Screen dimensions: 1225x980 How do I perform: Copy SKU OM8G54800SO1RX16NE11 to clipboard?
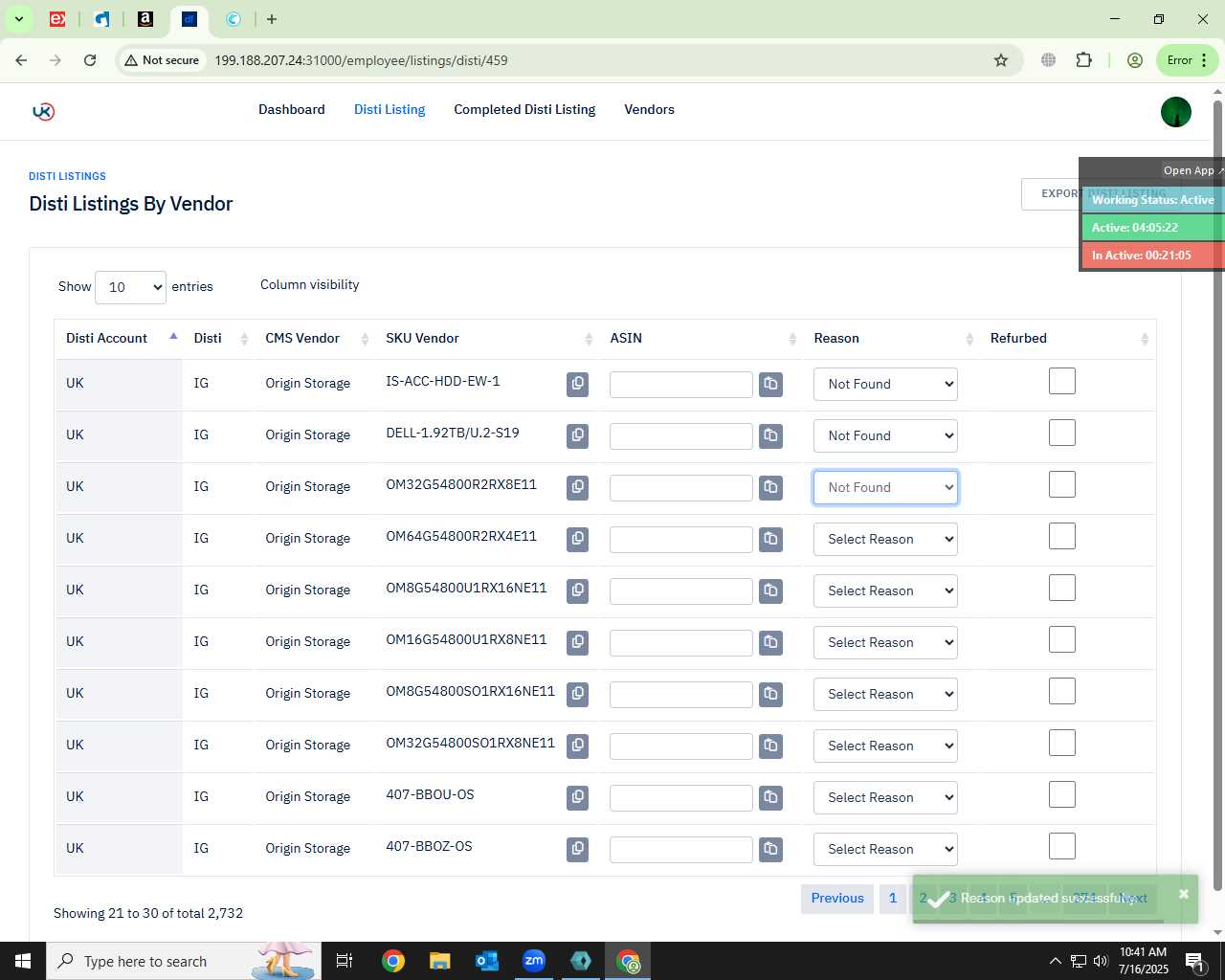577,694
